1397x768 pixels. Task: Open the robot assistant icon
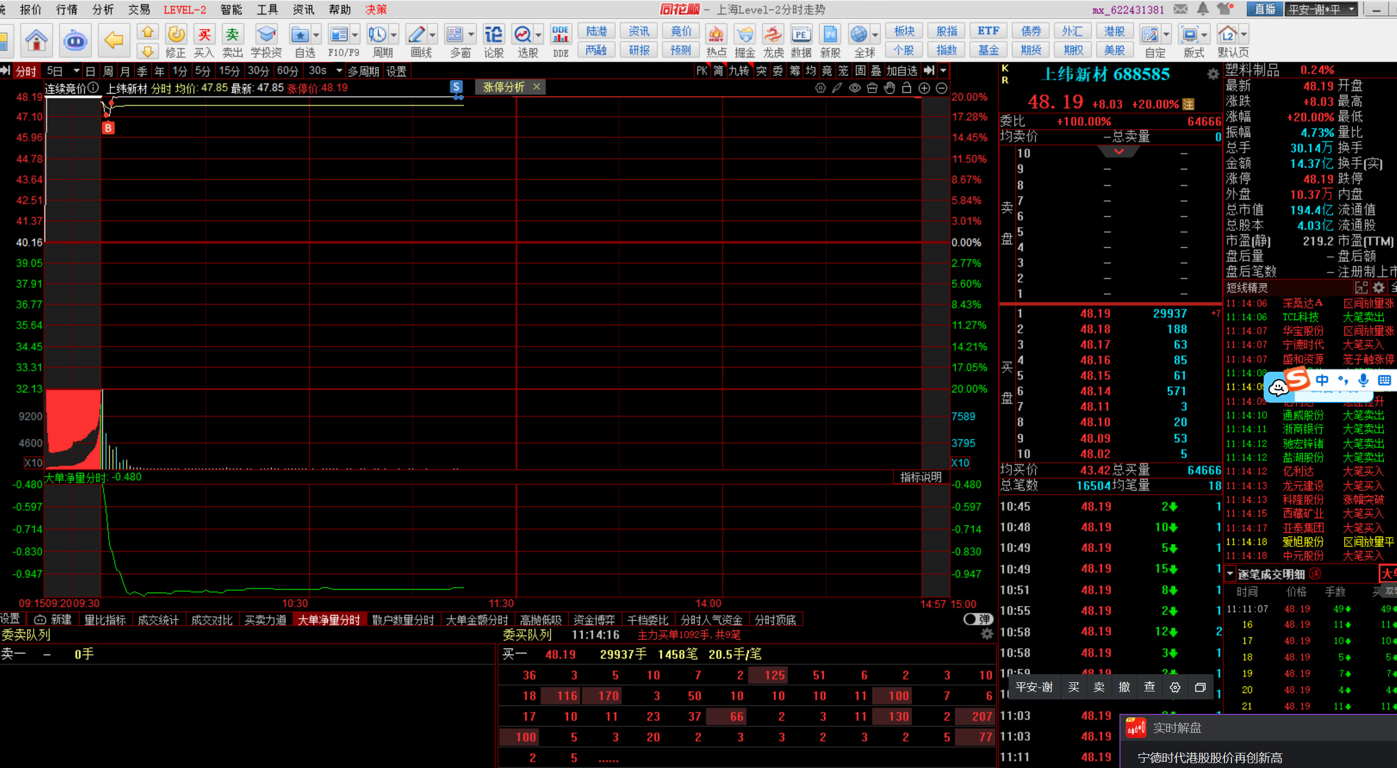pos(75,41)
